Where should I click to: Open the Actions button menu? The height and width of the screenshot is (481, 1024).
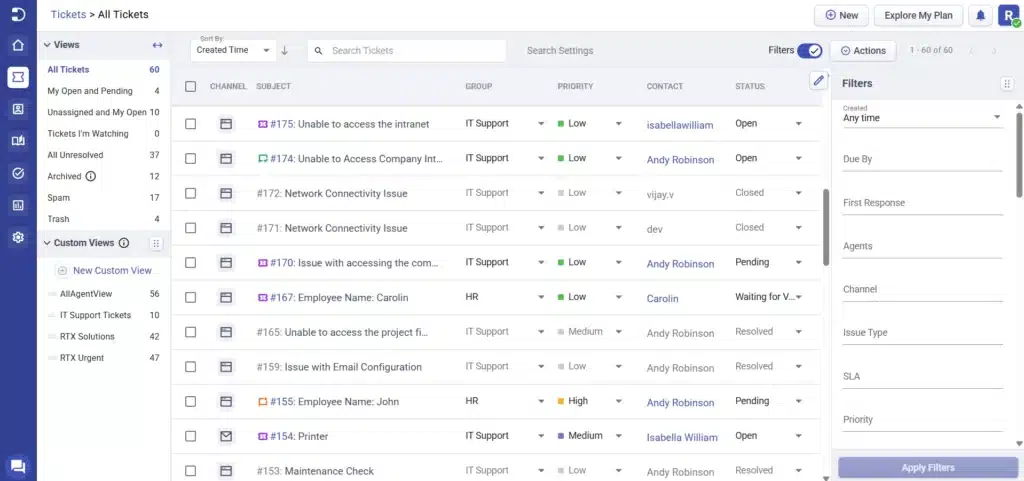[x=863, y=50]
